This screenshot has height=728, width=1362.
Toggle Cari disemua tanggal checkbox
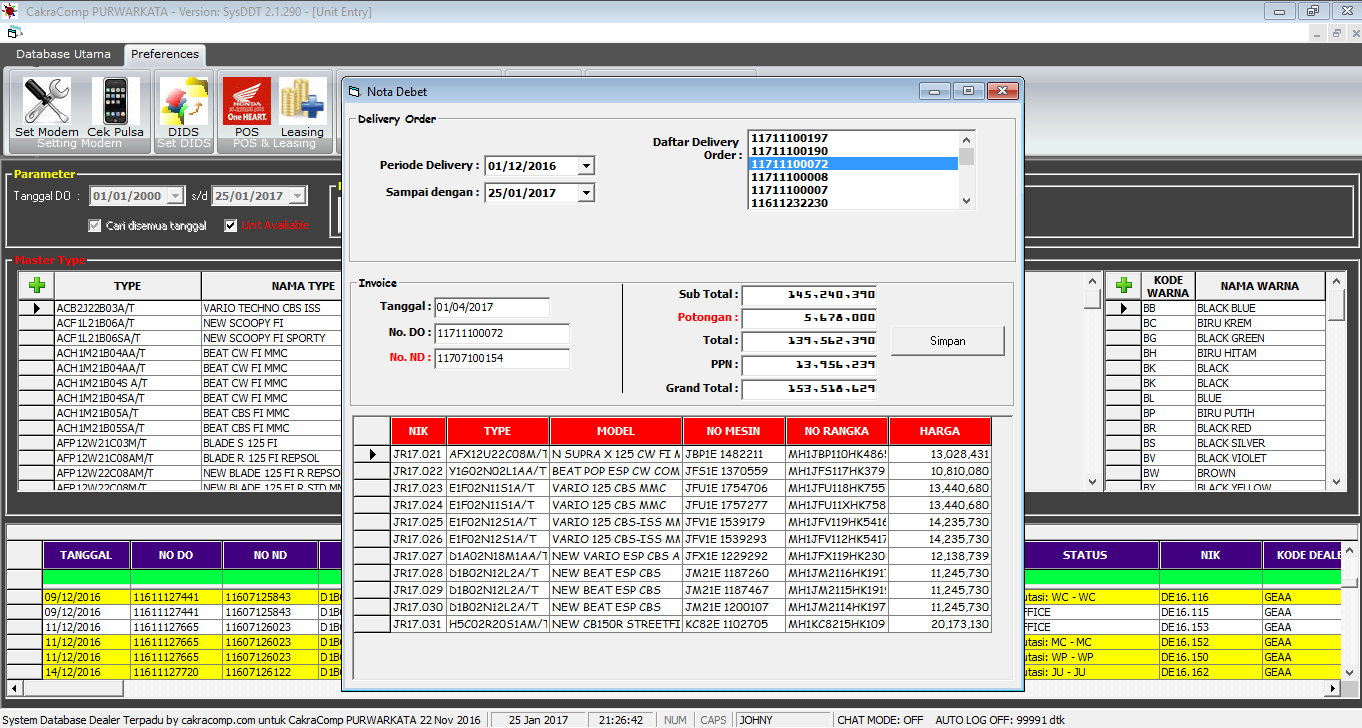(95, 226)
